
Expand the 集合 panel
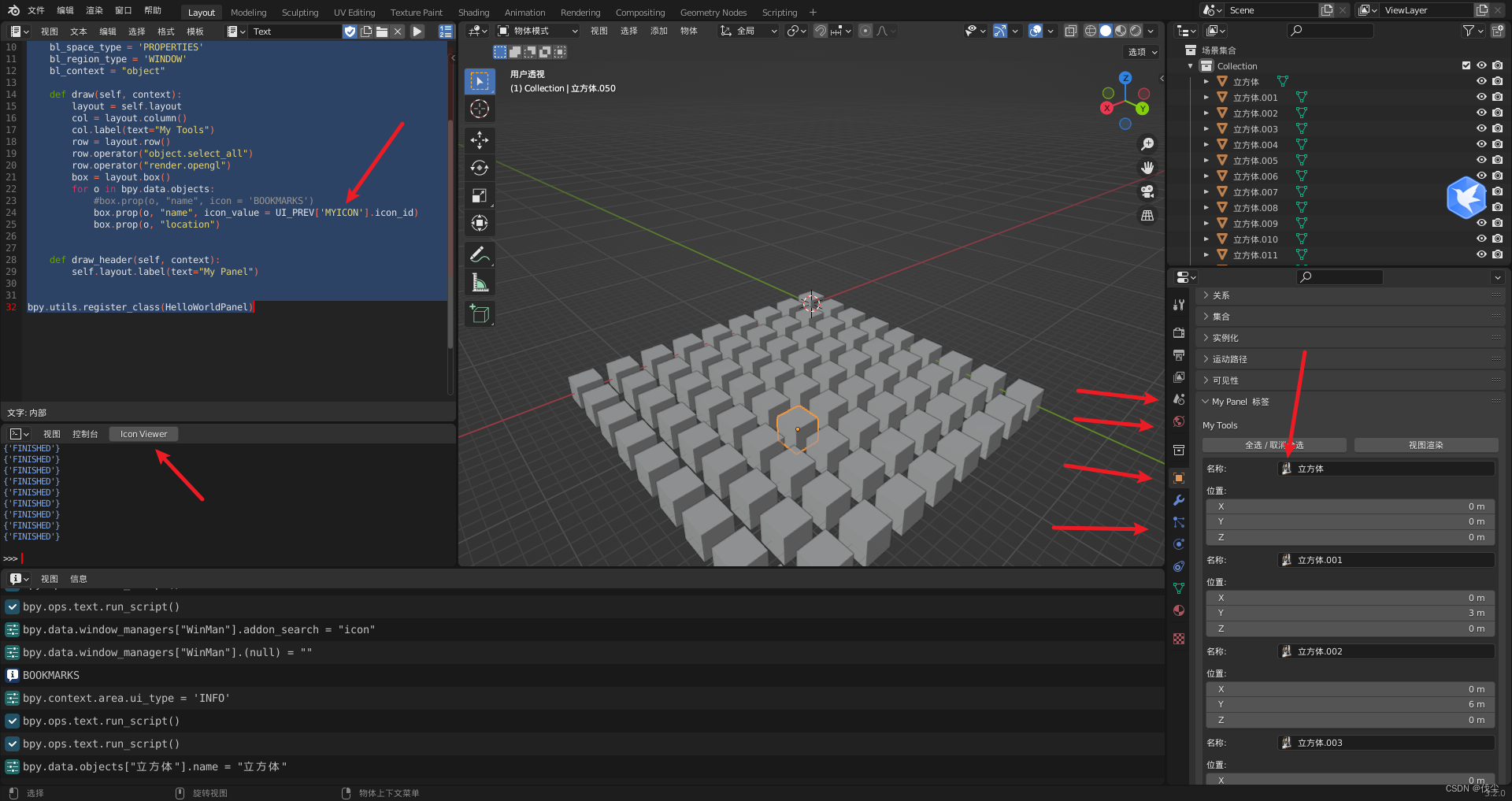click(x=1350, y=317)
